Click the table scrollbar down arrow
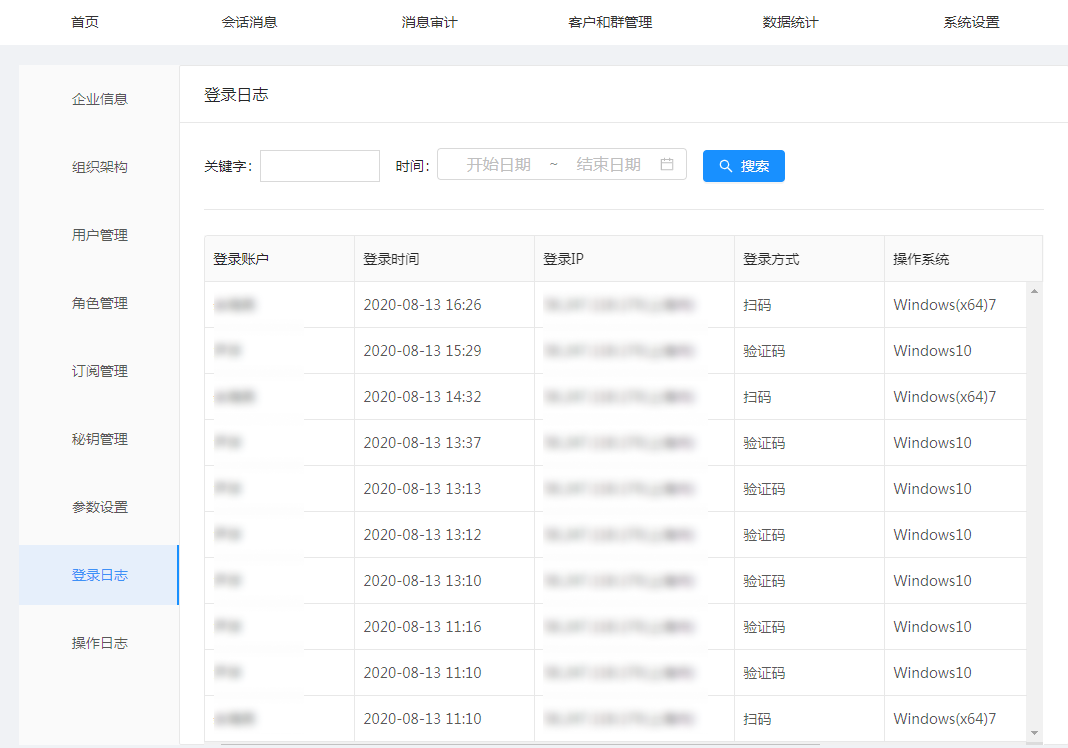 tap(1034, 734)
